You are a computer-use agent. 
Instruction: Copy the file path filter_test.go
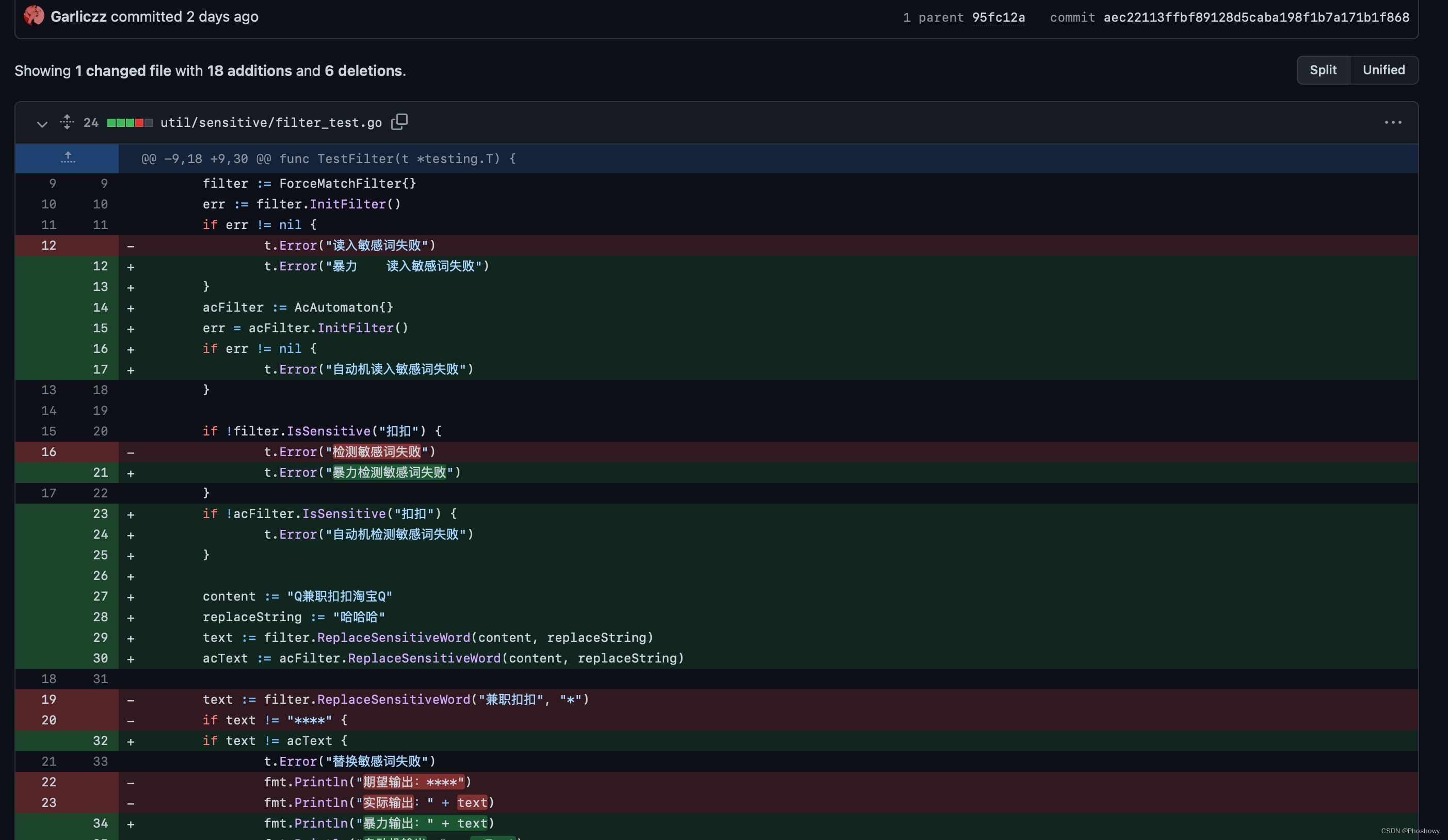(399, 122)
